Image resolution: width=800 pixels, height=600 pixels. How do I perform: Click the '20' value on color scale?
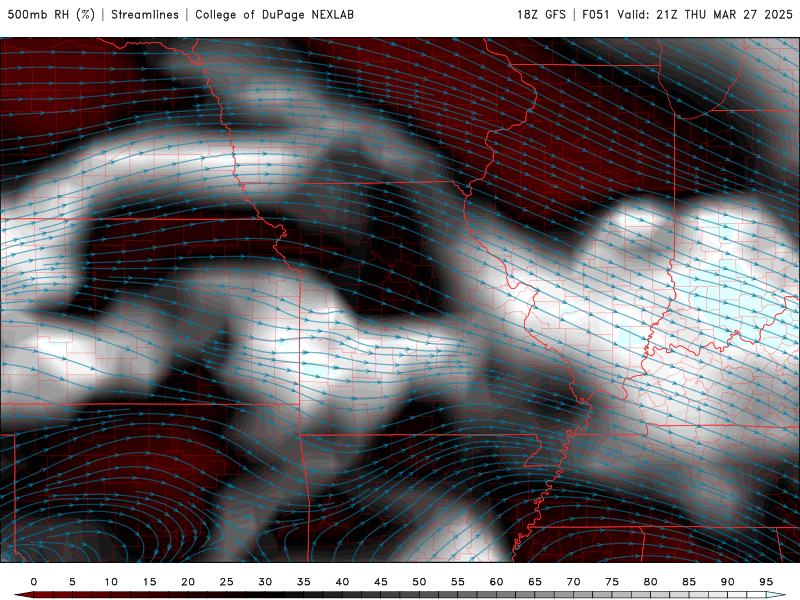tap(188, 582)
